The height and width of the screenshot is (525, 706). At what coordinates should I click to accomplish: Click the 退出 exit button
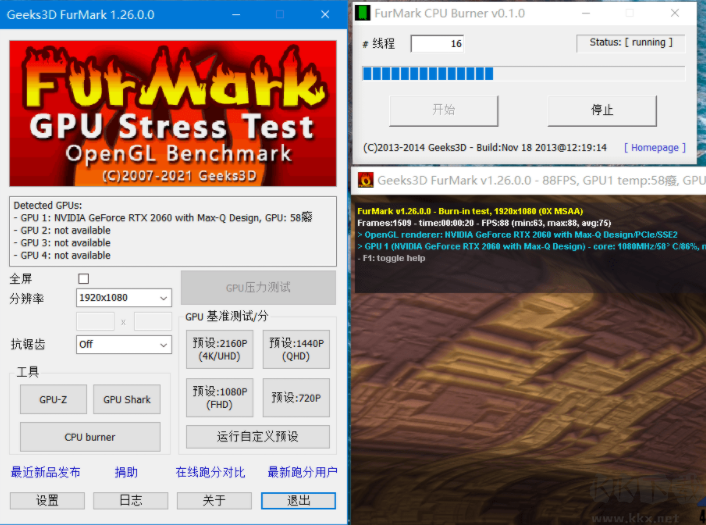click(x=299, y=501)
